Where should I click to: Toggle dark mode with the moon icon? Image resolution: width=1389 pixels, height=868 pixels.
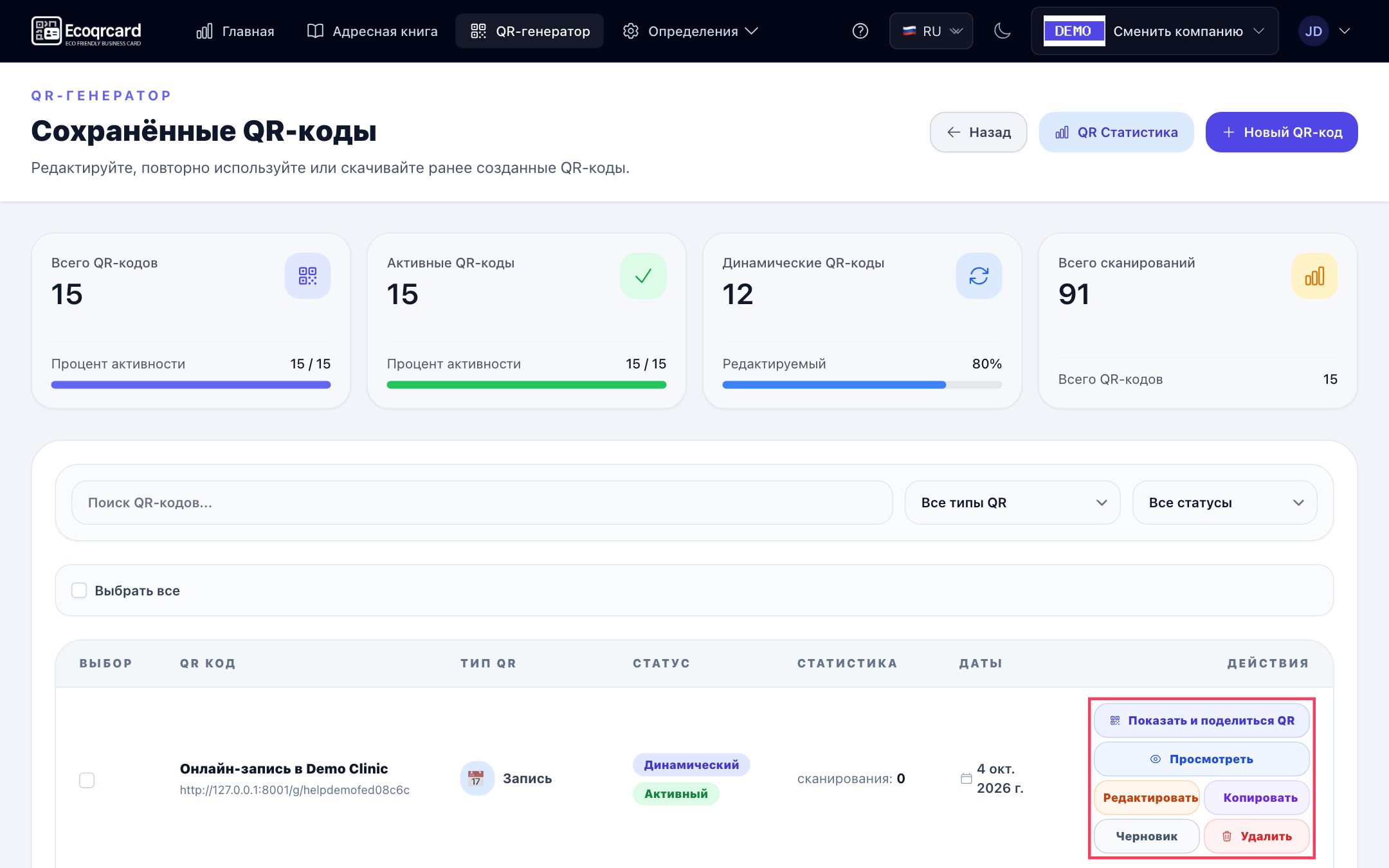(1002, 31)
